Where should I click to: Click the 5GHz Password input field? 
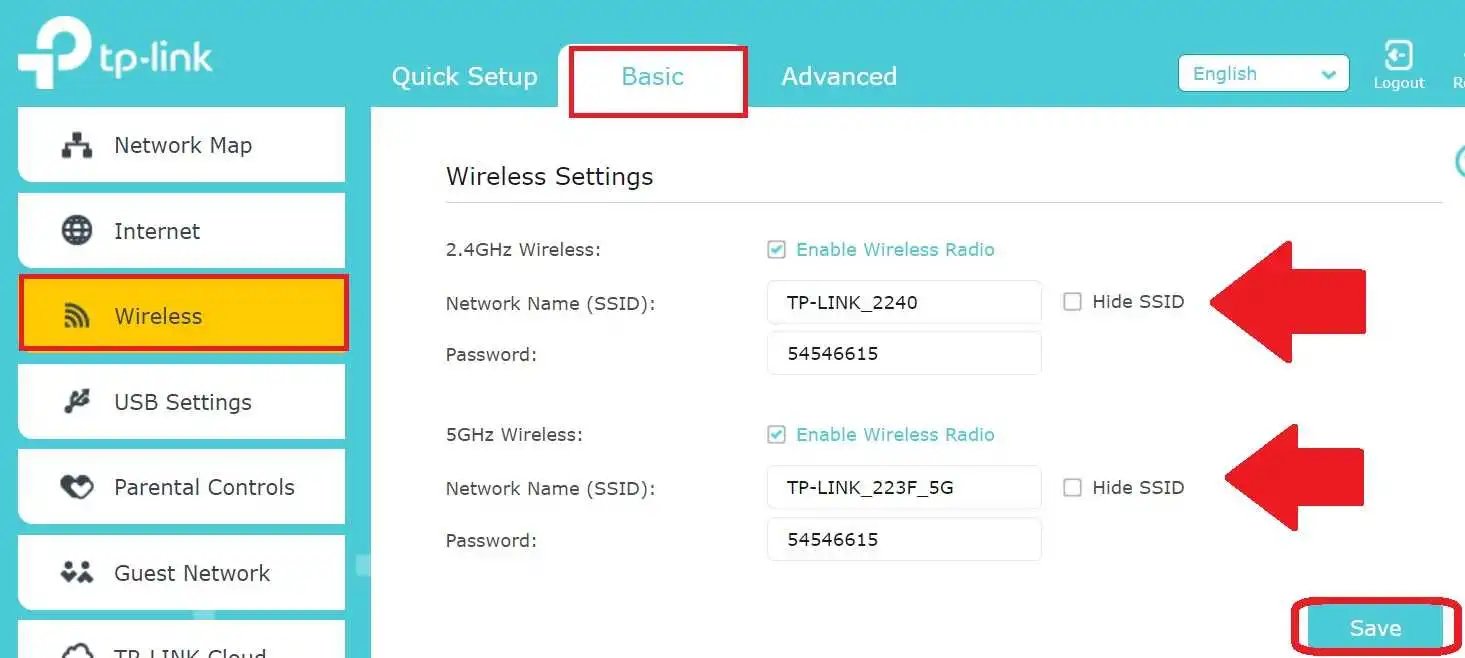903,540
